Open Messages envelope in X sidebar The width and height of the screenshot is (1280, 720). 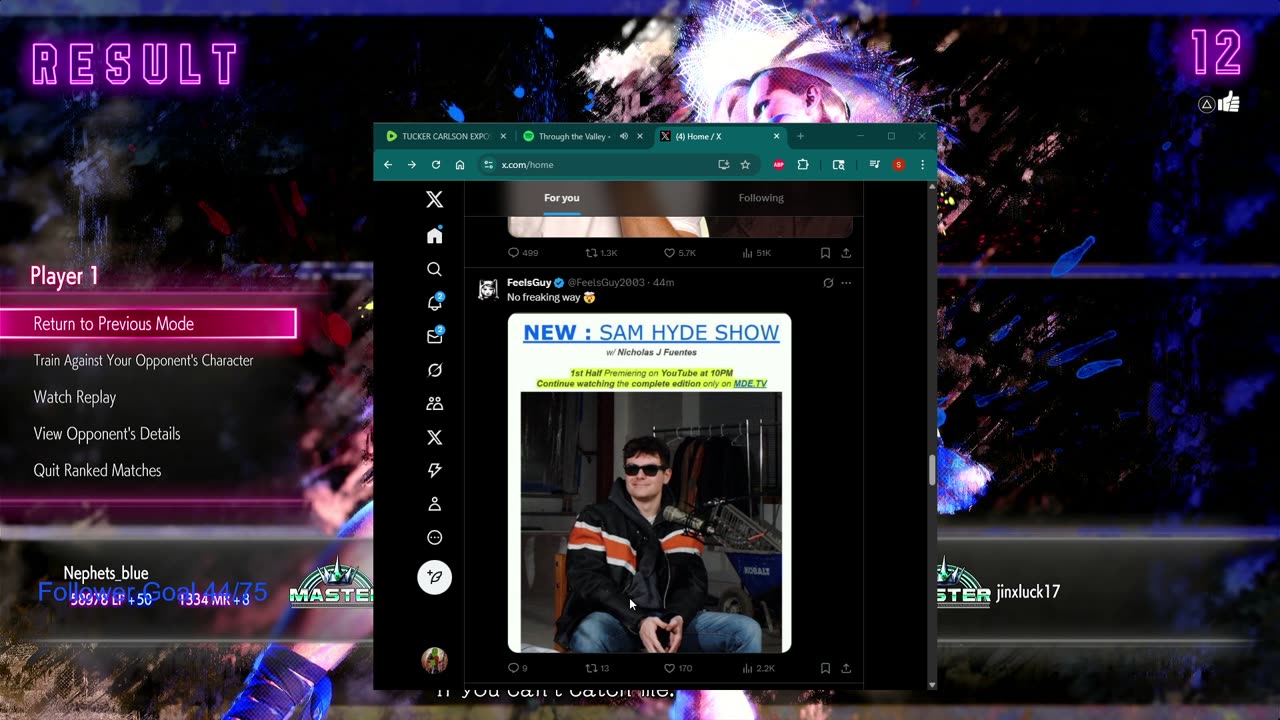click(434, 336)
